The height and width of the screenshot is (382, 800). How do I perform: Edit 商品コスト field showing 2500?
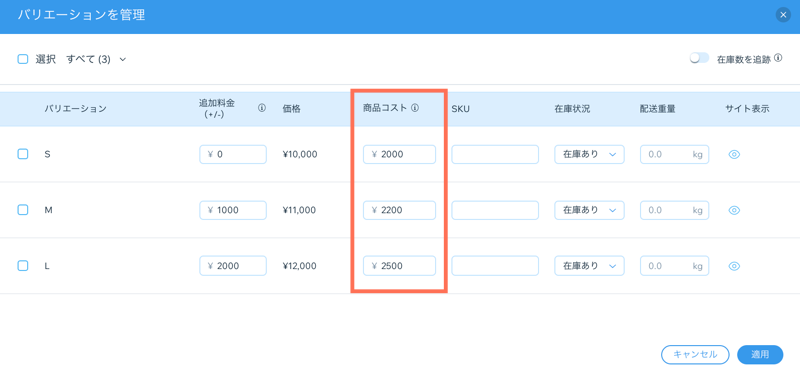[x=399, y=266]
